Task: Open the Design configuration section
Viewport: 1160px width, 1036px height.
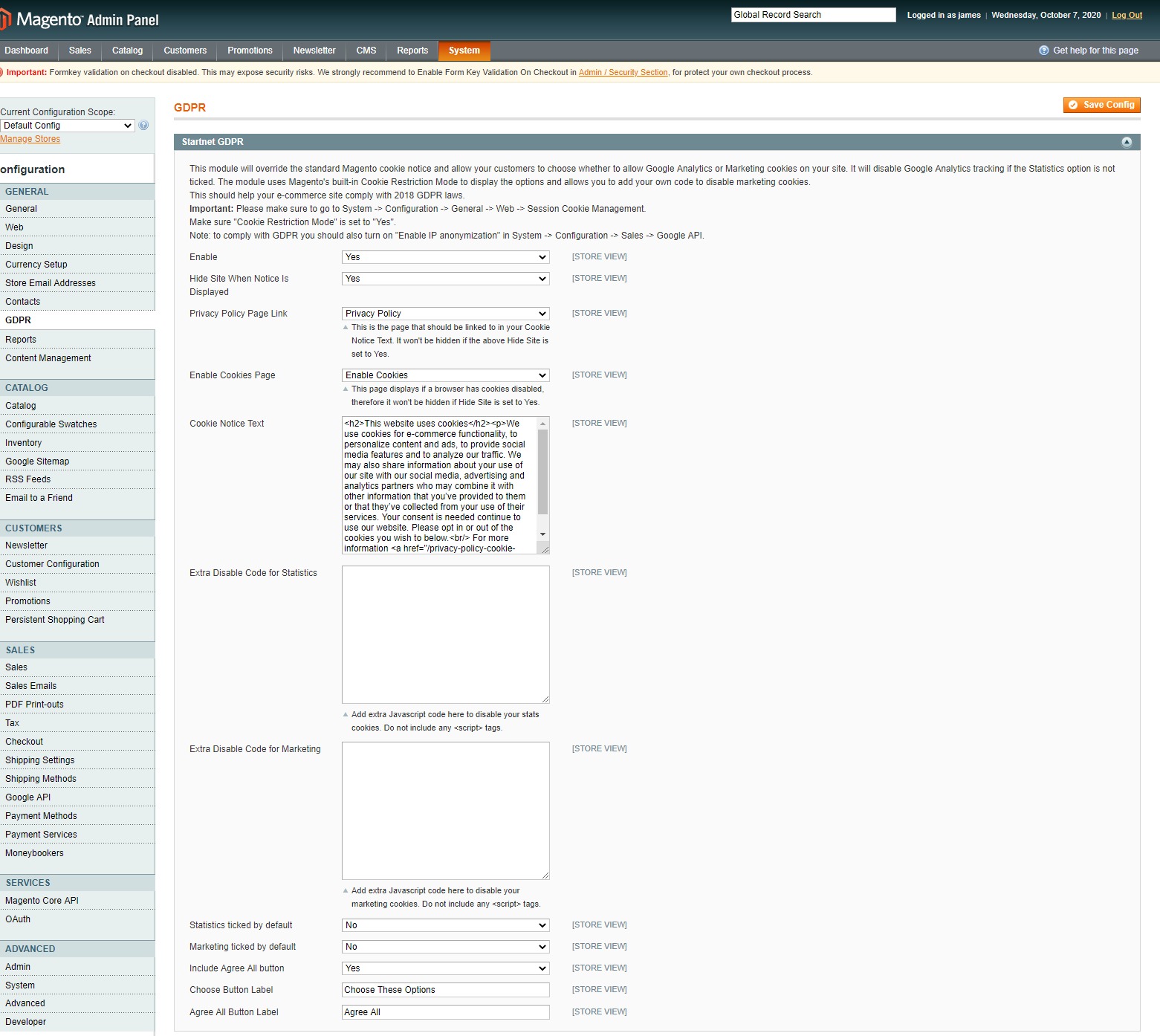Action: (x=77, y=246)
